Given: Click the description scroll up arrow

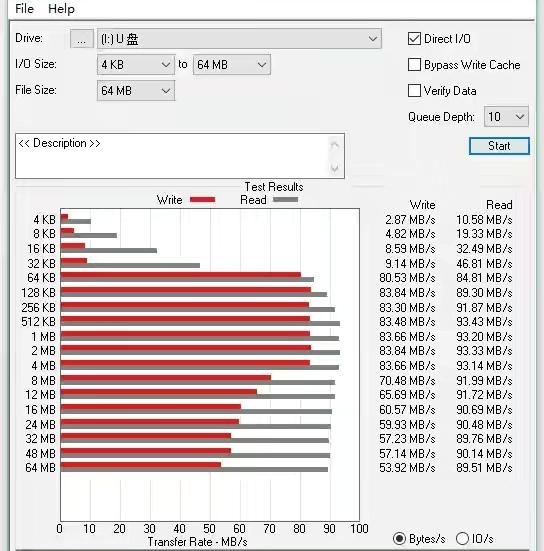Looking at the screenshot, I should coord(335,144).
